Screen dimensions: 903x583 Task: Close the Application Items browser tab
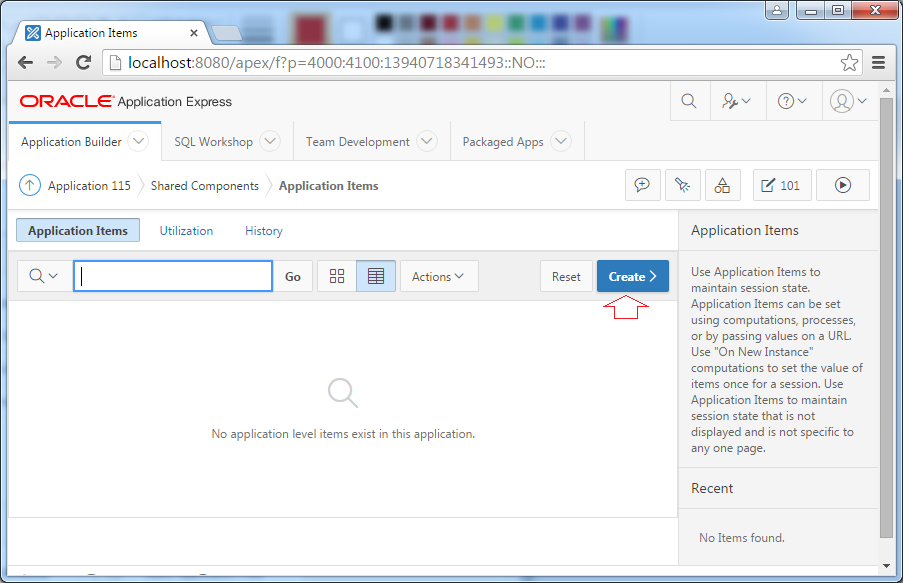point(194,33)
